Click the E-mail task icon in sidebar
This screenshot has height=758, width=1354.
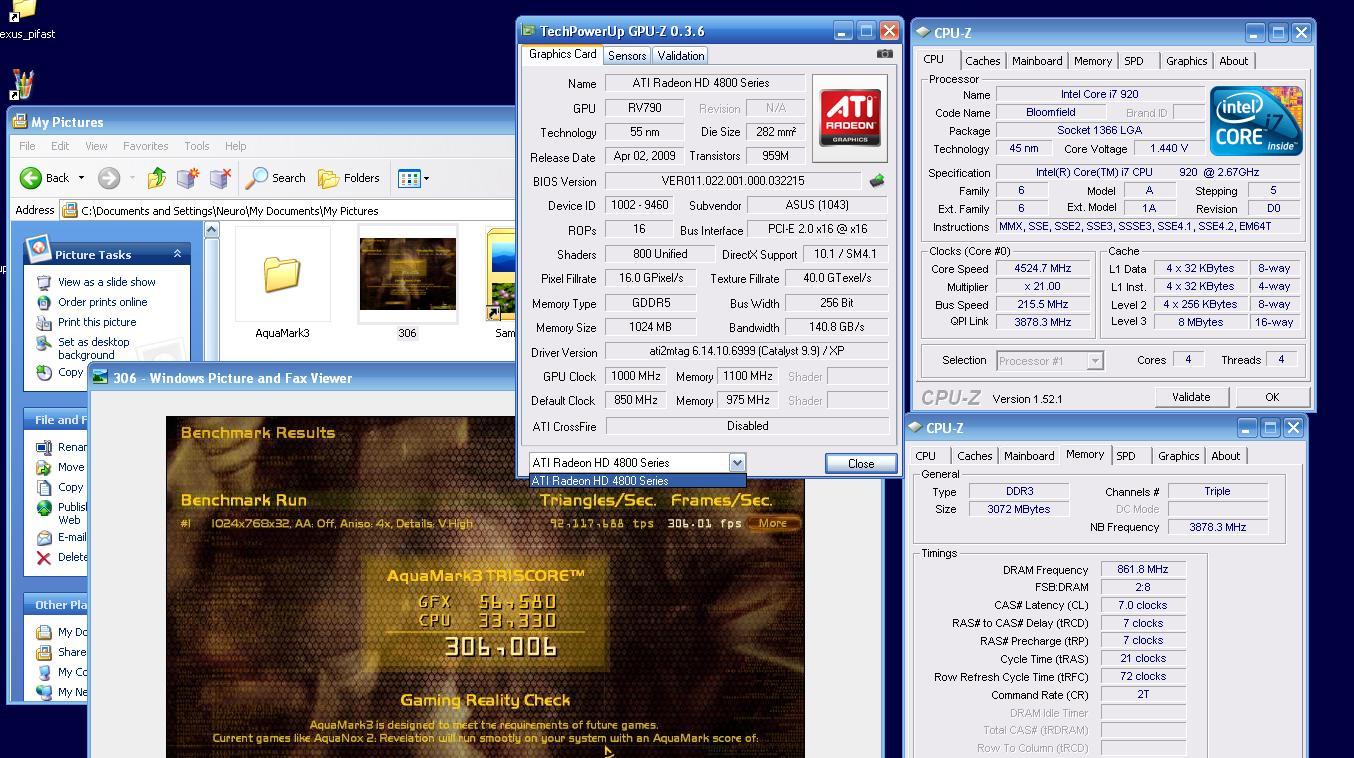click(x=43, y=537)
